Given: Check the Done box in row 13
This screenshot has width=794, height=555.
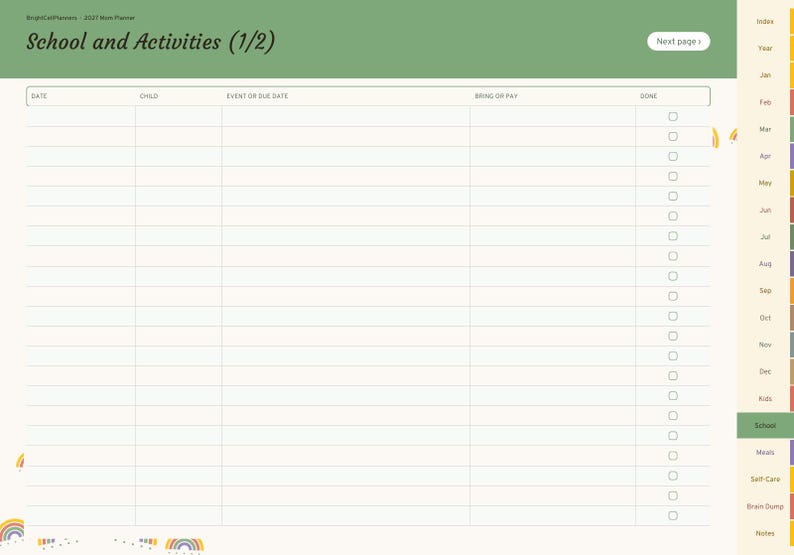Looking at the screenshot, I should click(673, 356).
